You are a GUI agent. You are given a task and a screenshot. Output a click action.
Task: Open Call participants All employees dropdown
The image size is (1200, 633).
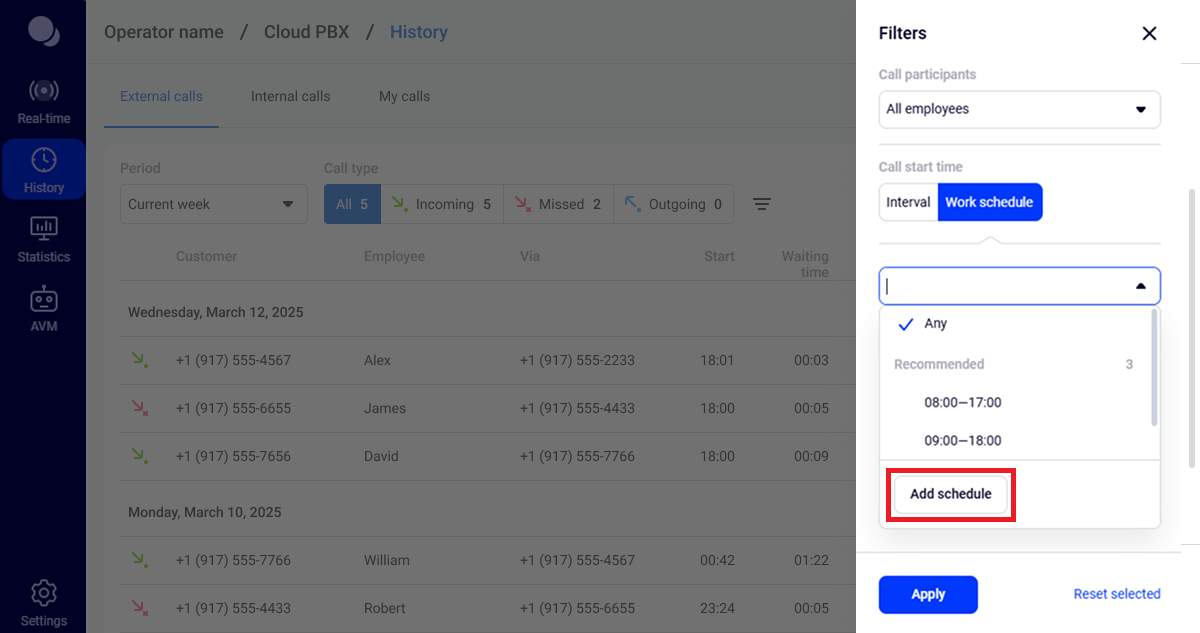[1019, 109]
